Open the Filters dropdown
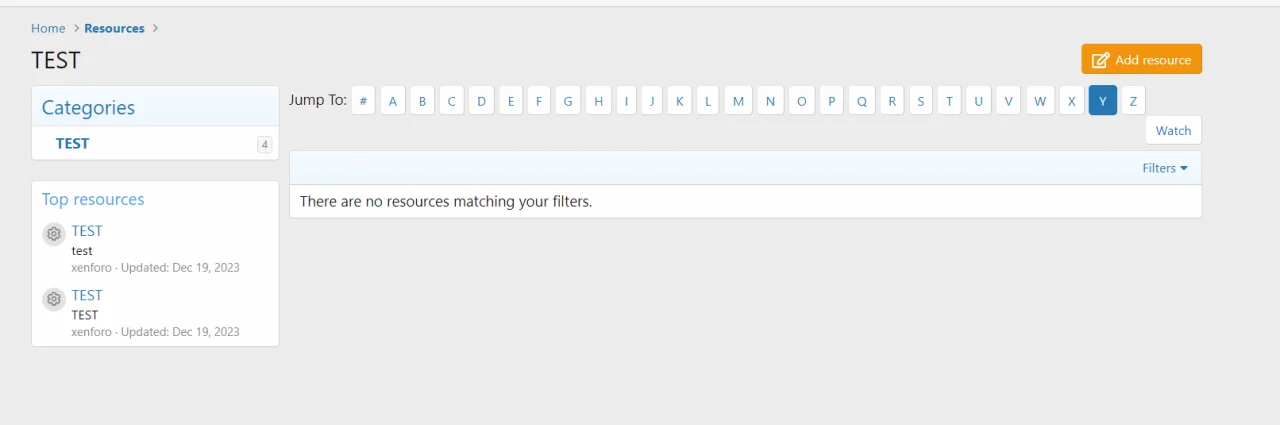The image size is (1280, 425). (x=1164, y=168)
